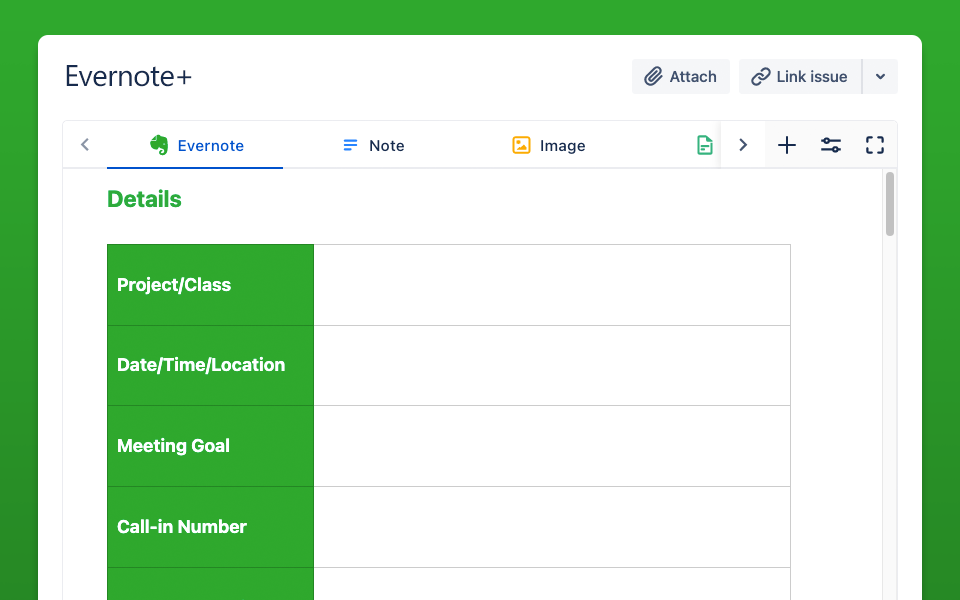The image size is (960, 600).
Task: Select the green document tab icon
Action: point(705,145)
